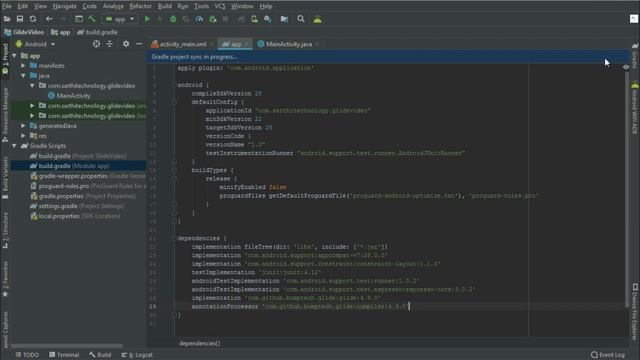The height and width of the screenshot is (360, 640).
Task: Click the Make Project hammer icon
Action: (92, 19)
